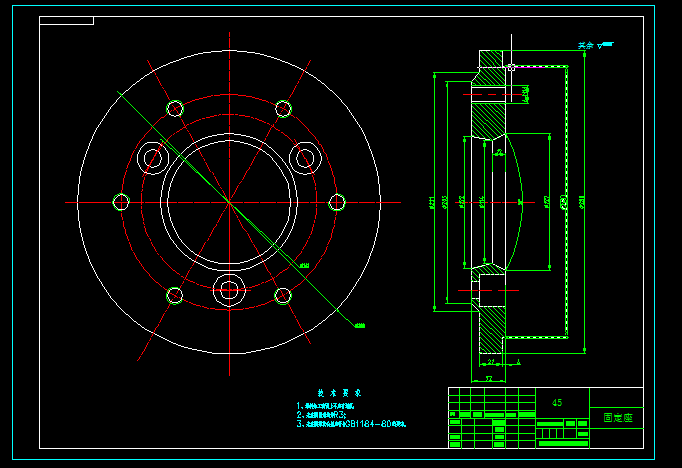Select the technical note line 2 with R3

(321, 415)
